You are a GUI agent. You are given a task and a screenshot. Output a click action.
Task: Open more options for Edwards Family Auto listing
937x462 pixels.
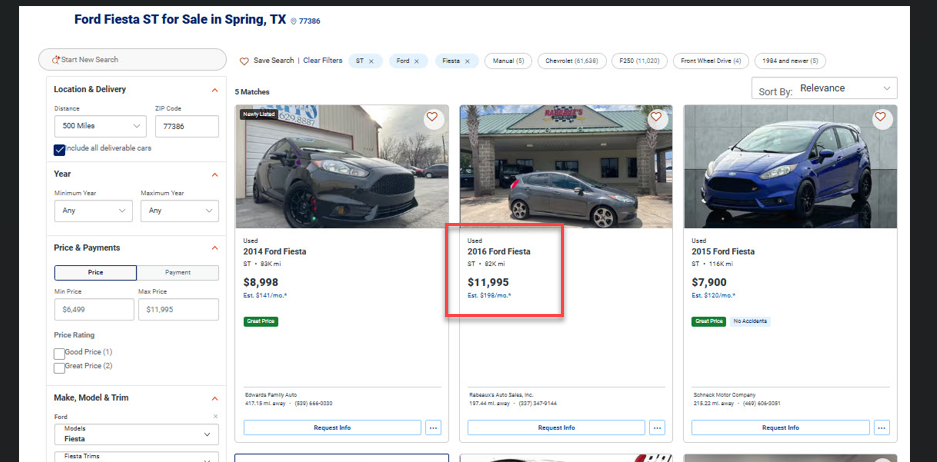click(433, 427)
